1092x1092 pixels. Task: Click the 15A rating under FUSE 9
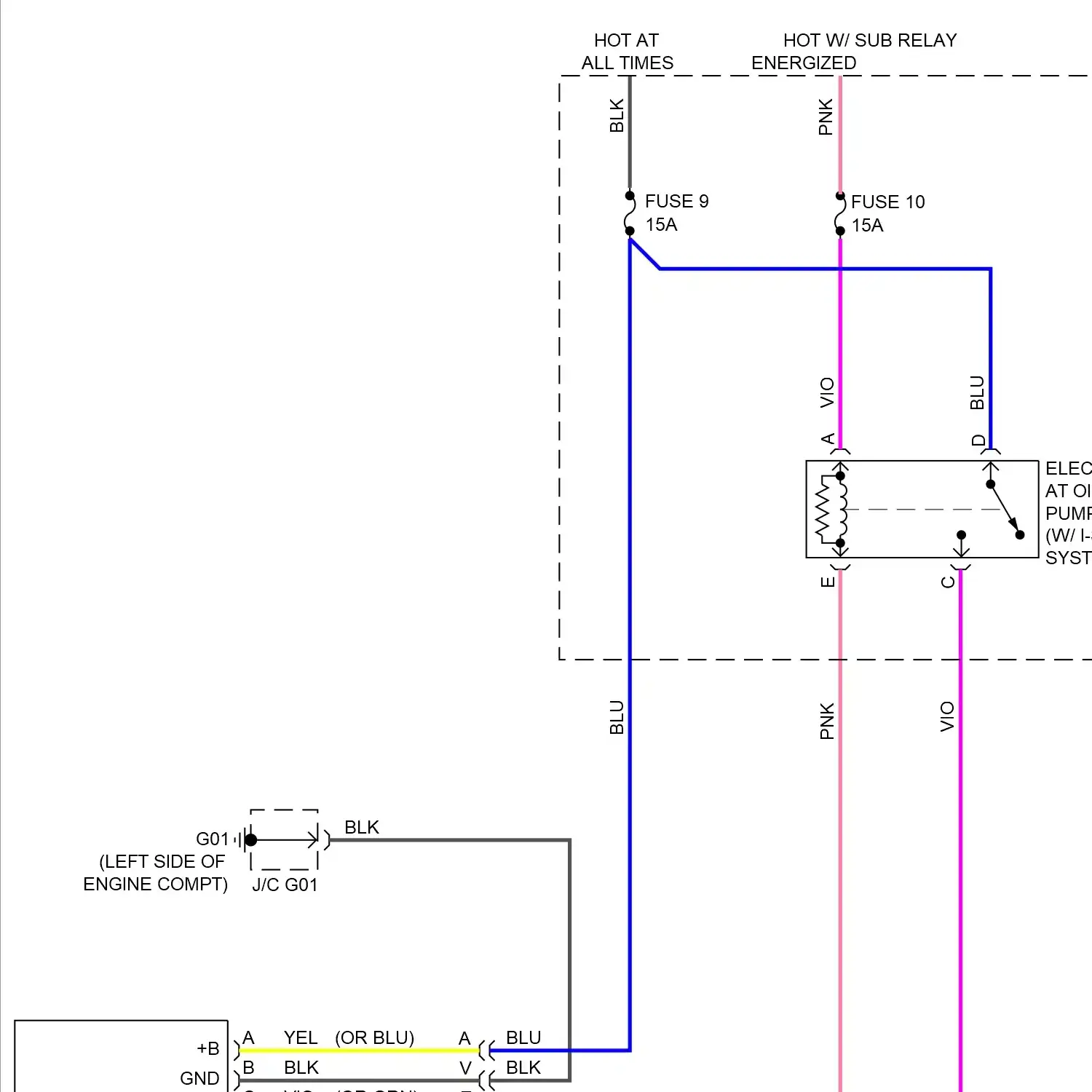(x=661, y=224)
